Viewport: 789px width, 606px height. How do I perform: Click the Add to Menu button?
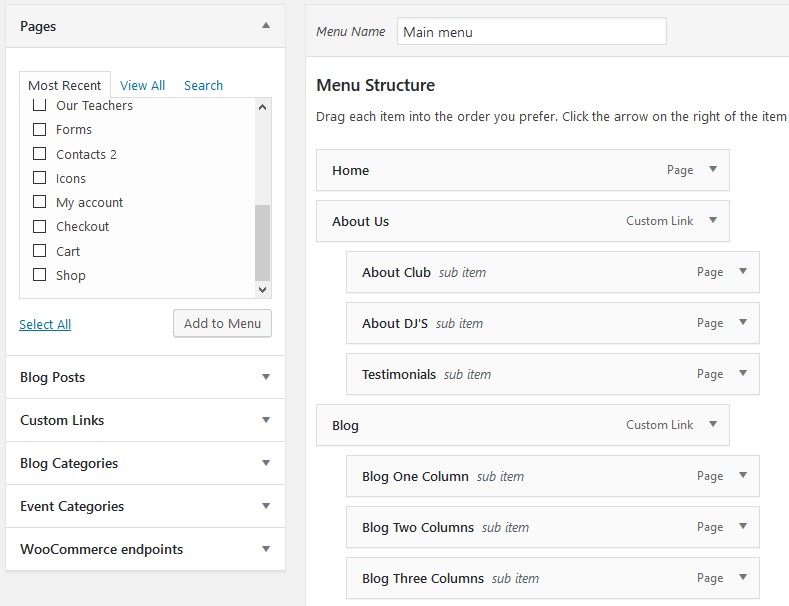(x=222, y=324)
